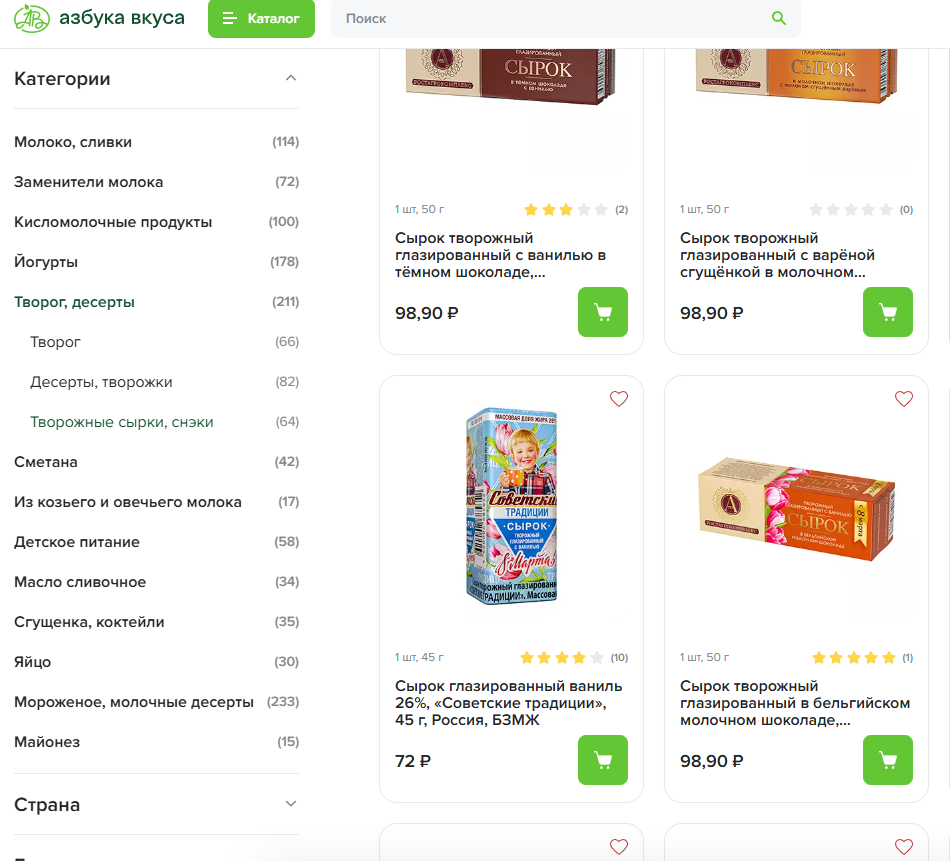The width and height of the screenshot is (950, 861).
Task: Click the Азбука вкуса logo
Action: click(98, 18)
